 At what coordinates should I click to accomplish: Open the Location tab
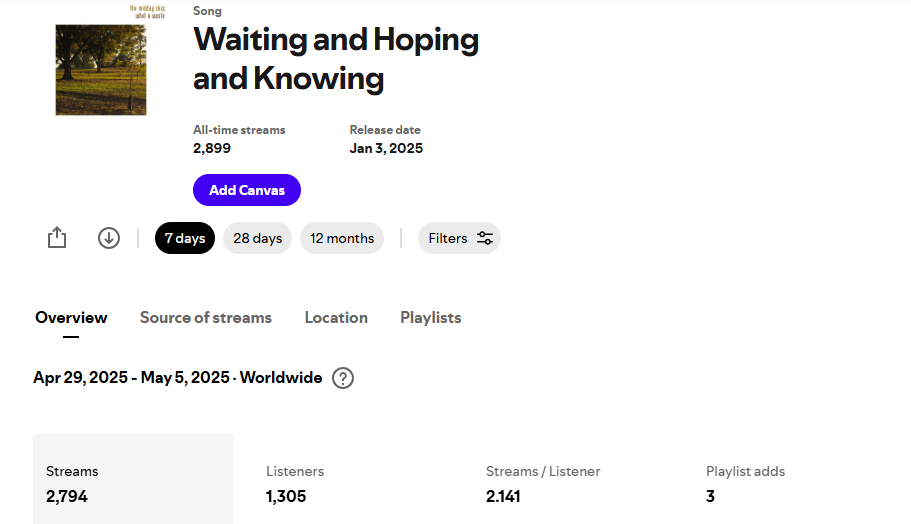click(336, 318)
